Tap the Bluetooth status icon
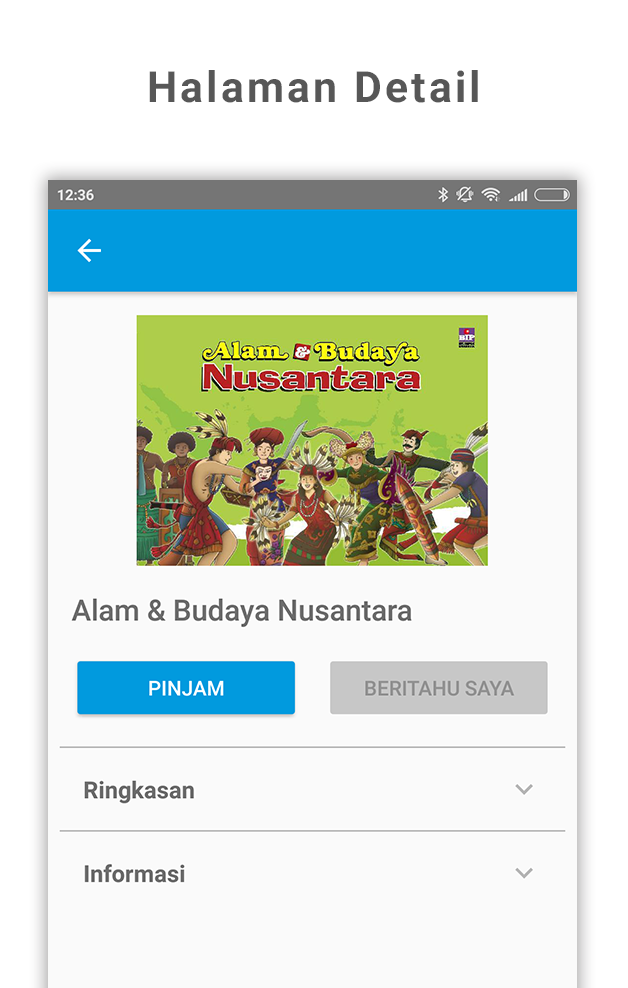The width and height of the screenshot is (628, 988). (x=443, y=195)
